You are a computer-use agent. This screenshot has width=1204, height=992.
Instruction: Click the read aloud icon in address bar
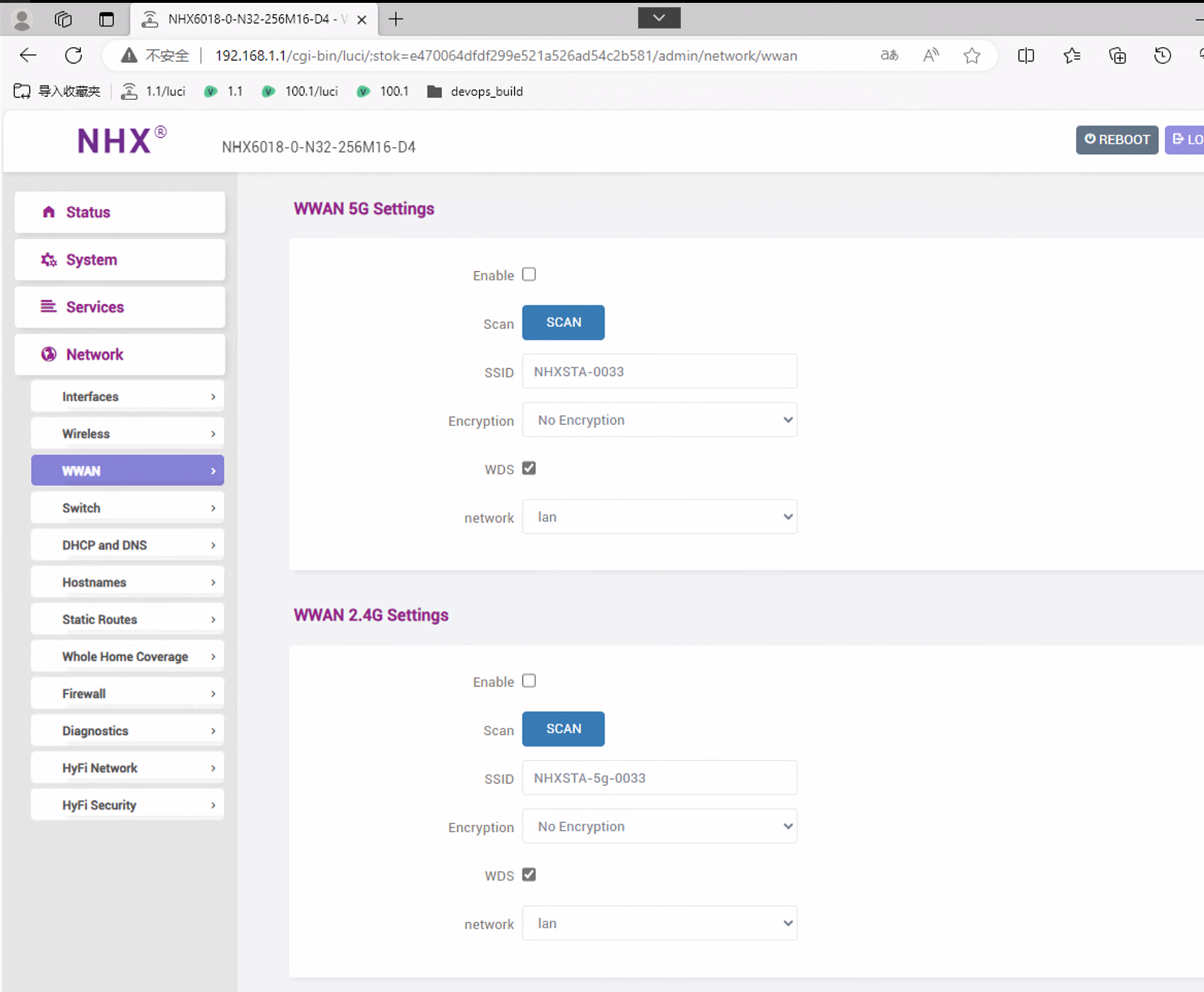coord(931,56)
